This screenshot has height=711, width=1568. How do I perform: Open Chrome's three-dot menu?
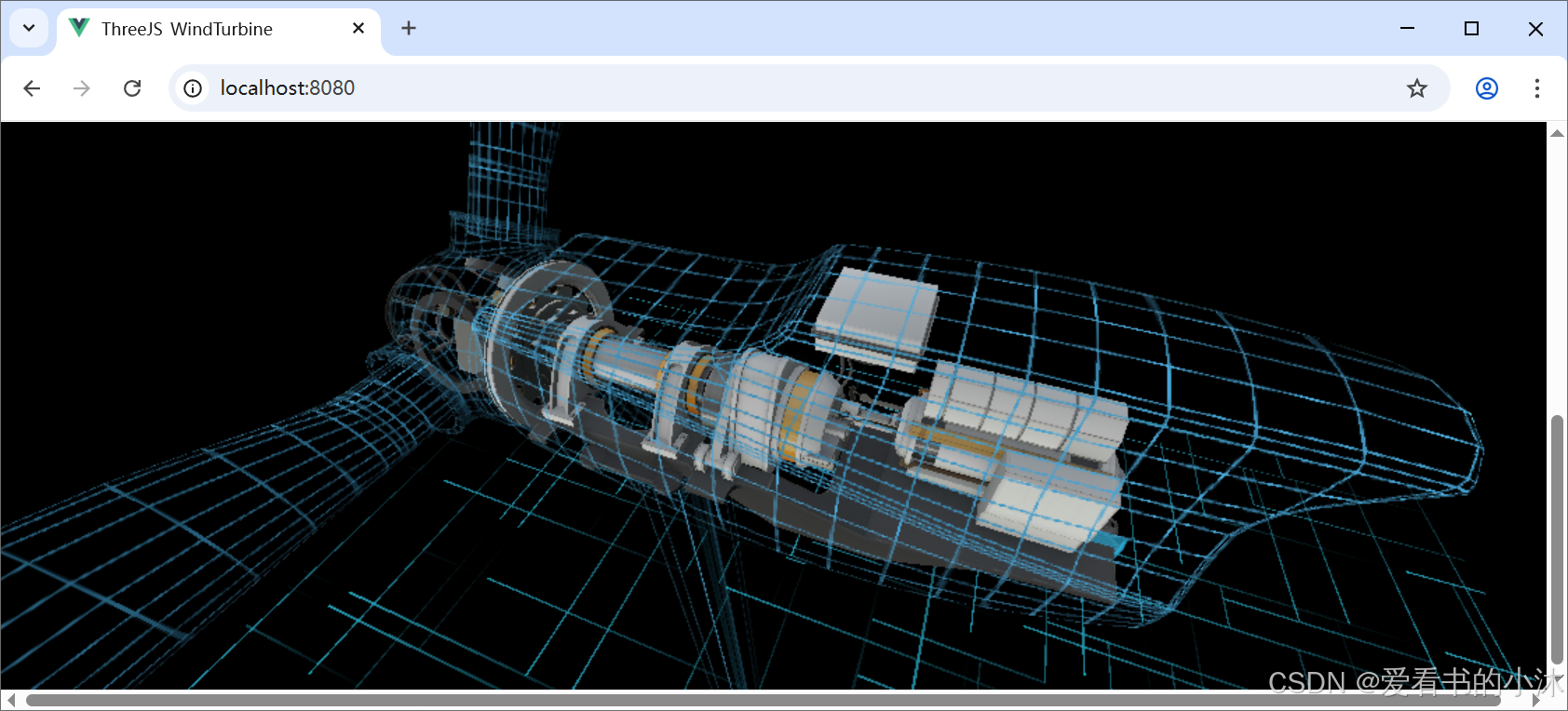[x=1537, y=88]
